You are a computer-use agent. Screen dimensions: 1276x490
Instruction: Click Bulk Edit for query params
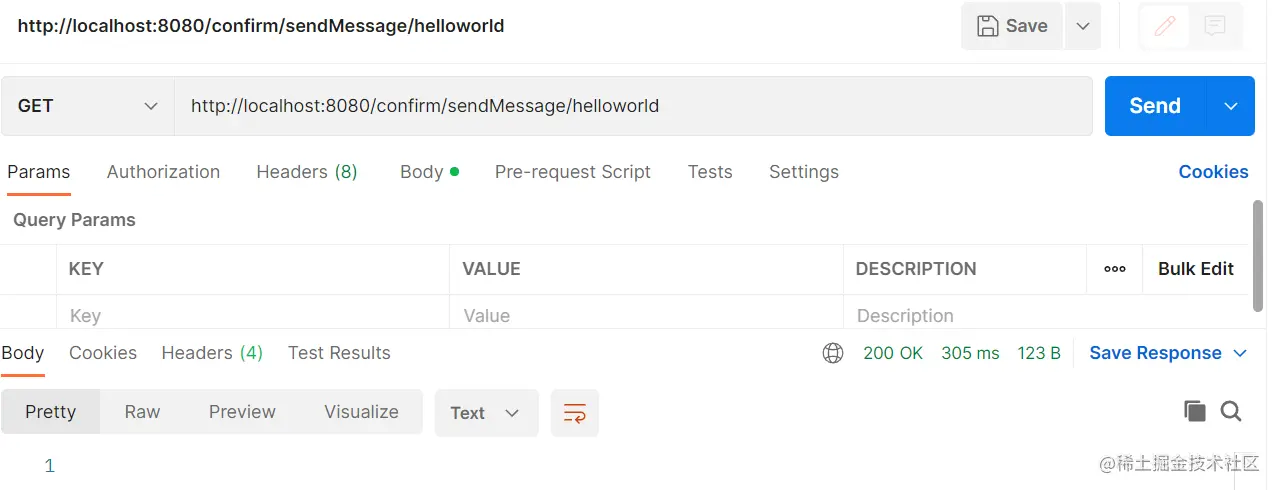[x=1196, y=269]
